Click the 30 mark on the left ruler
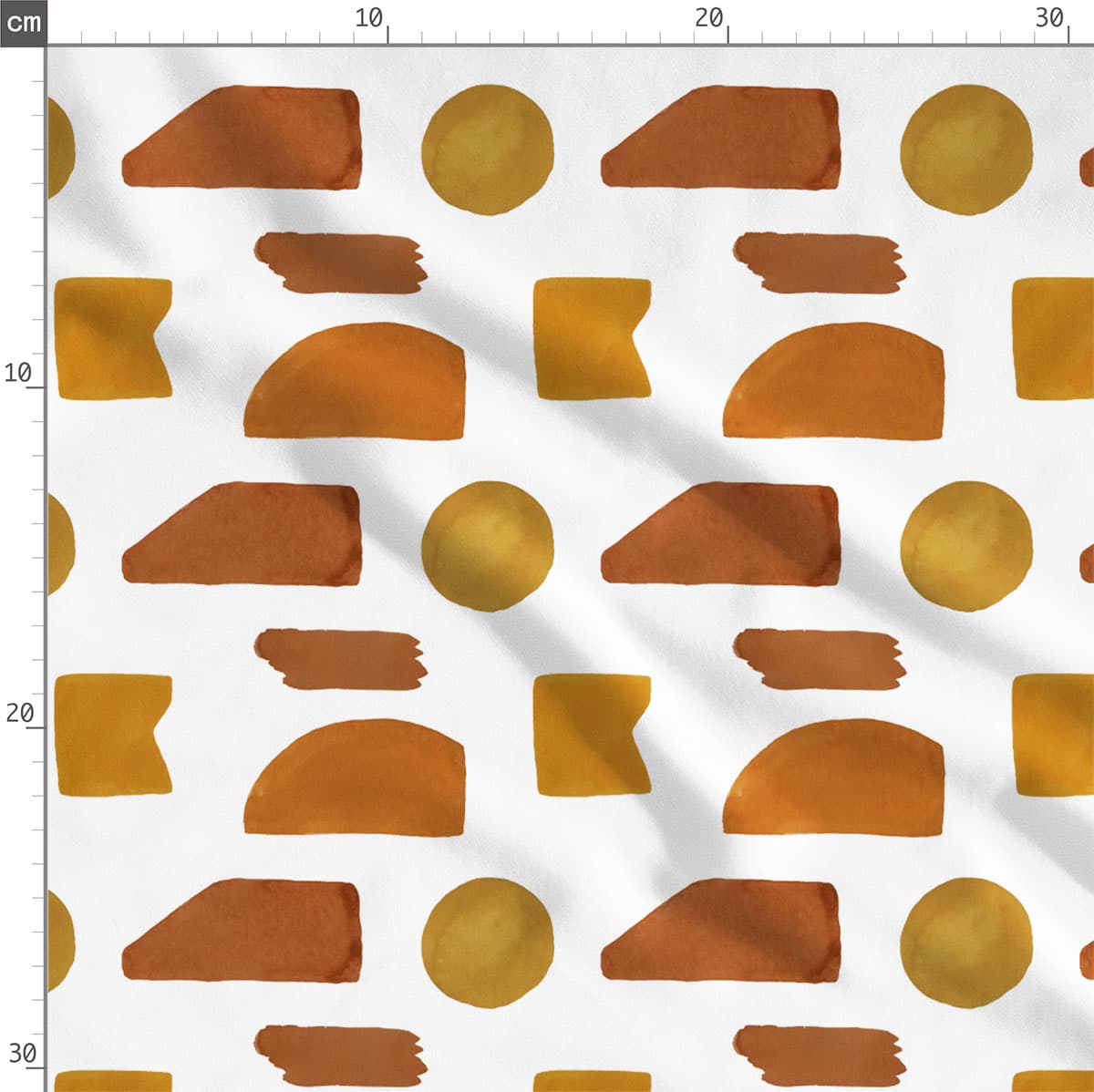Screen dimensions: 1094x1092 (22, 1054)
